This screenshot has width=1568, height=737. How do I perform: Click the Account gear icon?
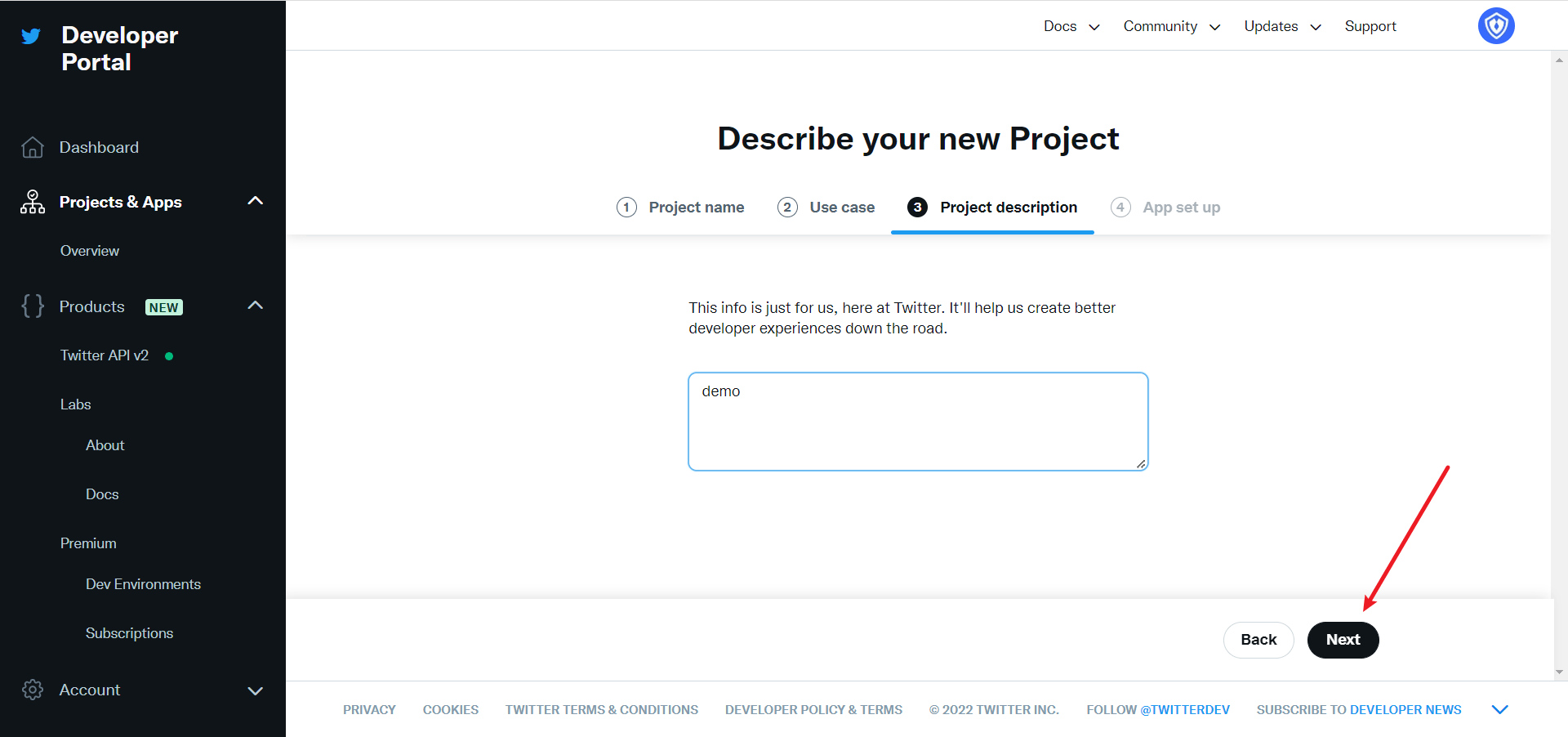pos(33,690)
